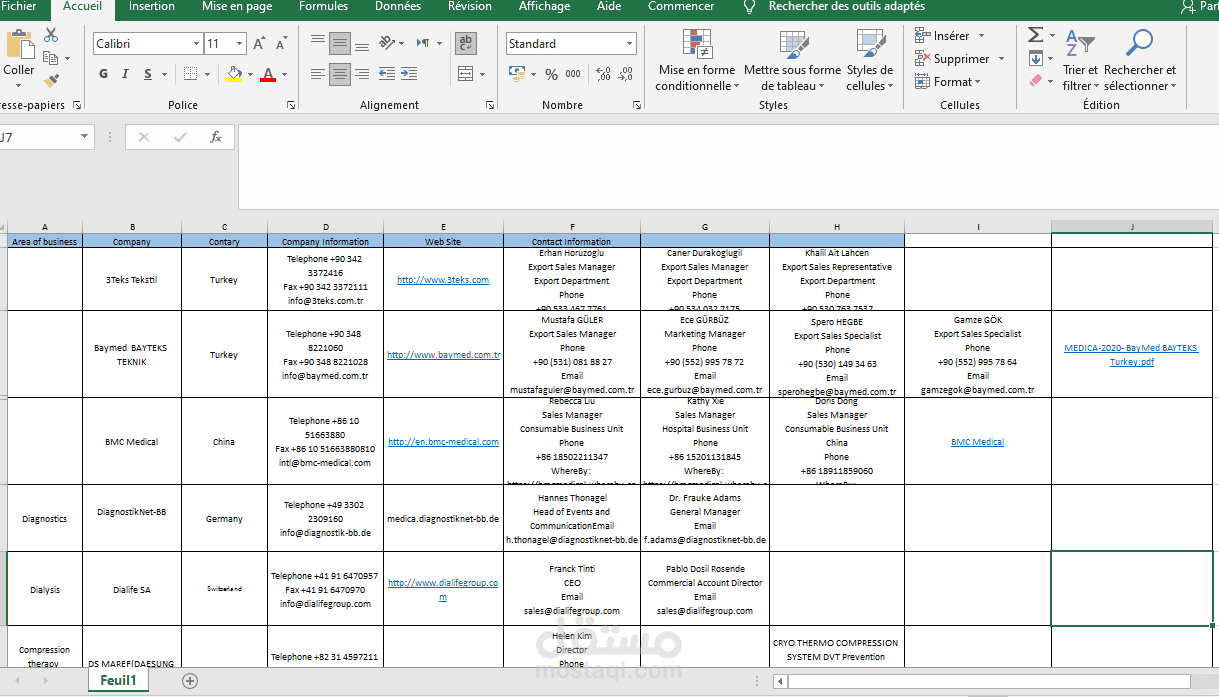Image resolution: width=1219 pixels, height=697 pixels.
Task: Open the Formules tab
Action: tap(324, 7)
